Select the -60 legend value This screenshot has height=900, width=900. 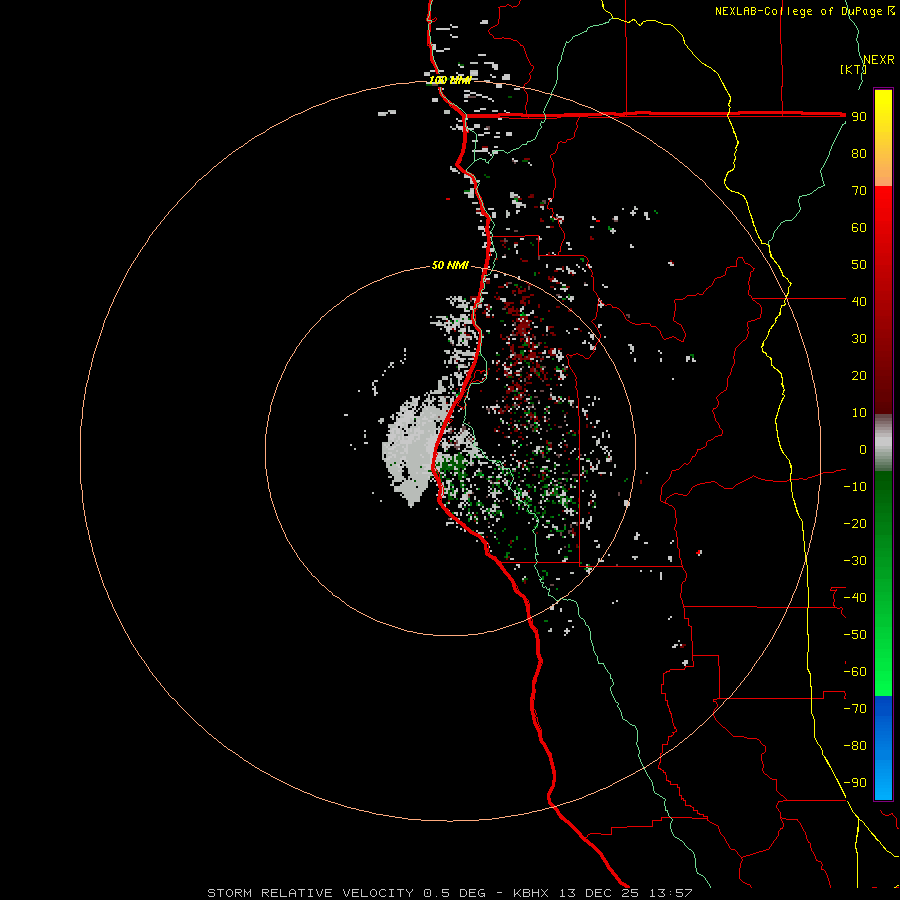pos(855,672)
